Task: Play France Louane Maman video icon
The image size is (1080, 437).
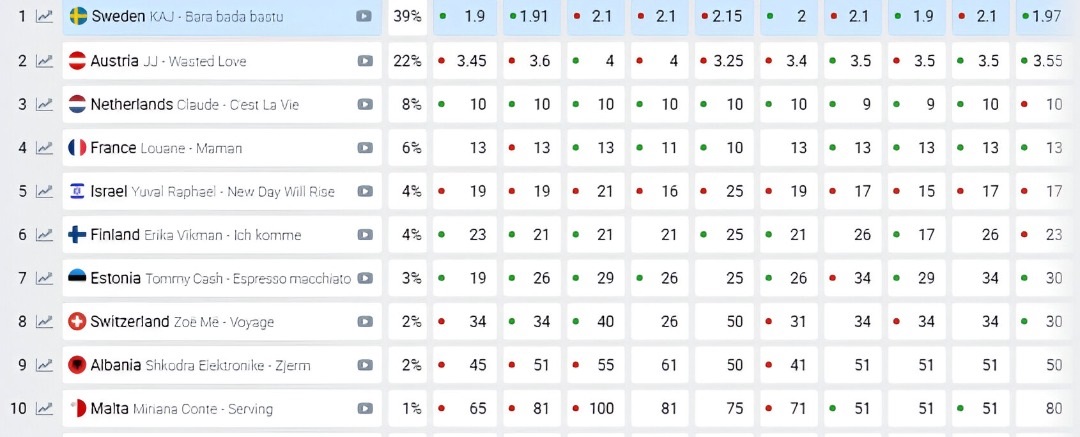Action: coord(365,148)
